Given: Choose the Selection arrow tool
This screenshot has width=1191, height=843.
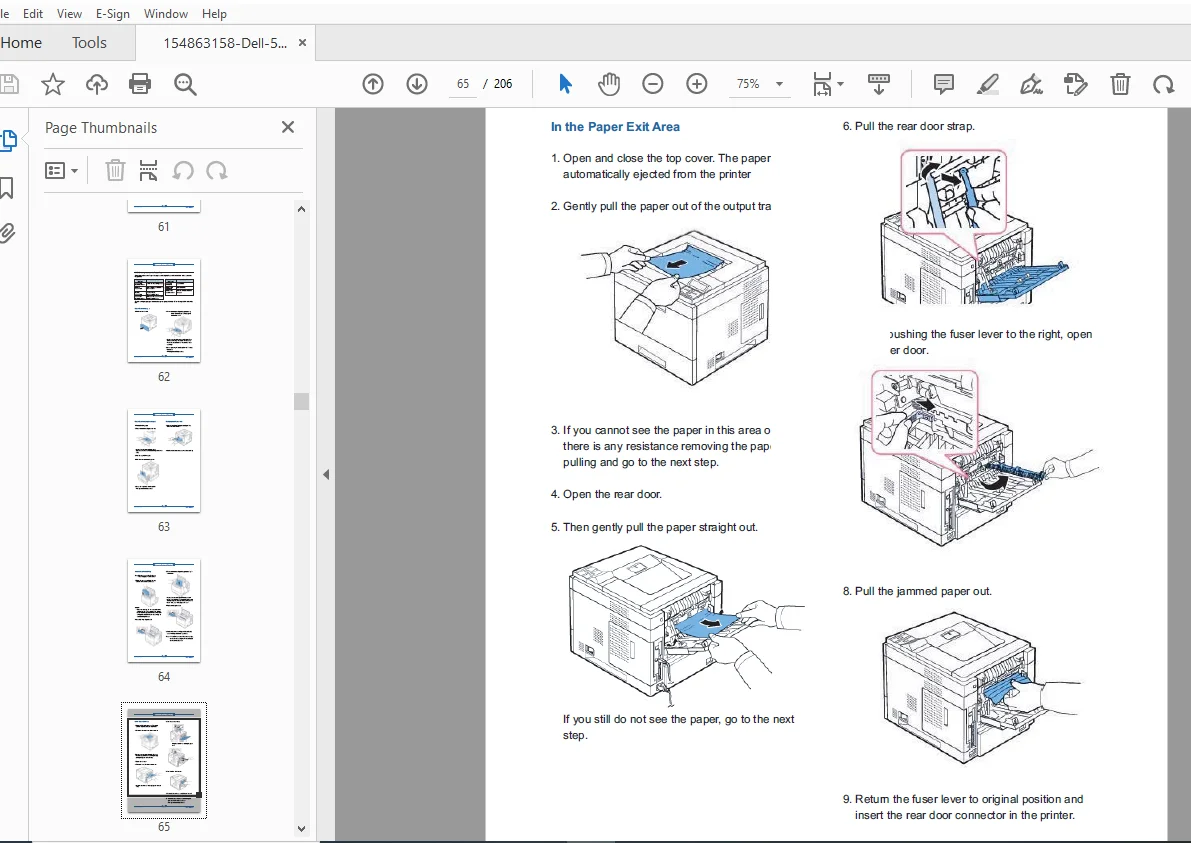Looking at the screenshot, I should [565, 84].
